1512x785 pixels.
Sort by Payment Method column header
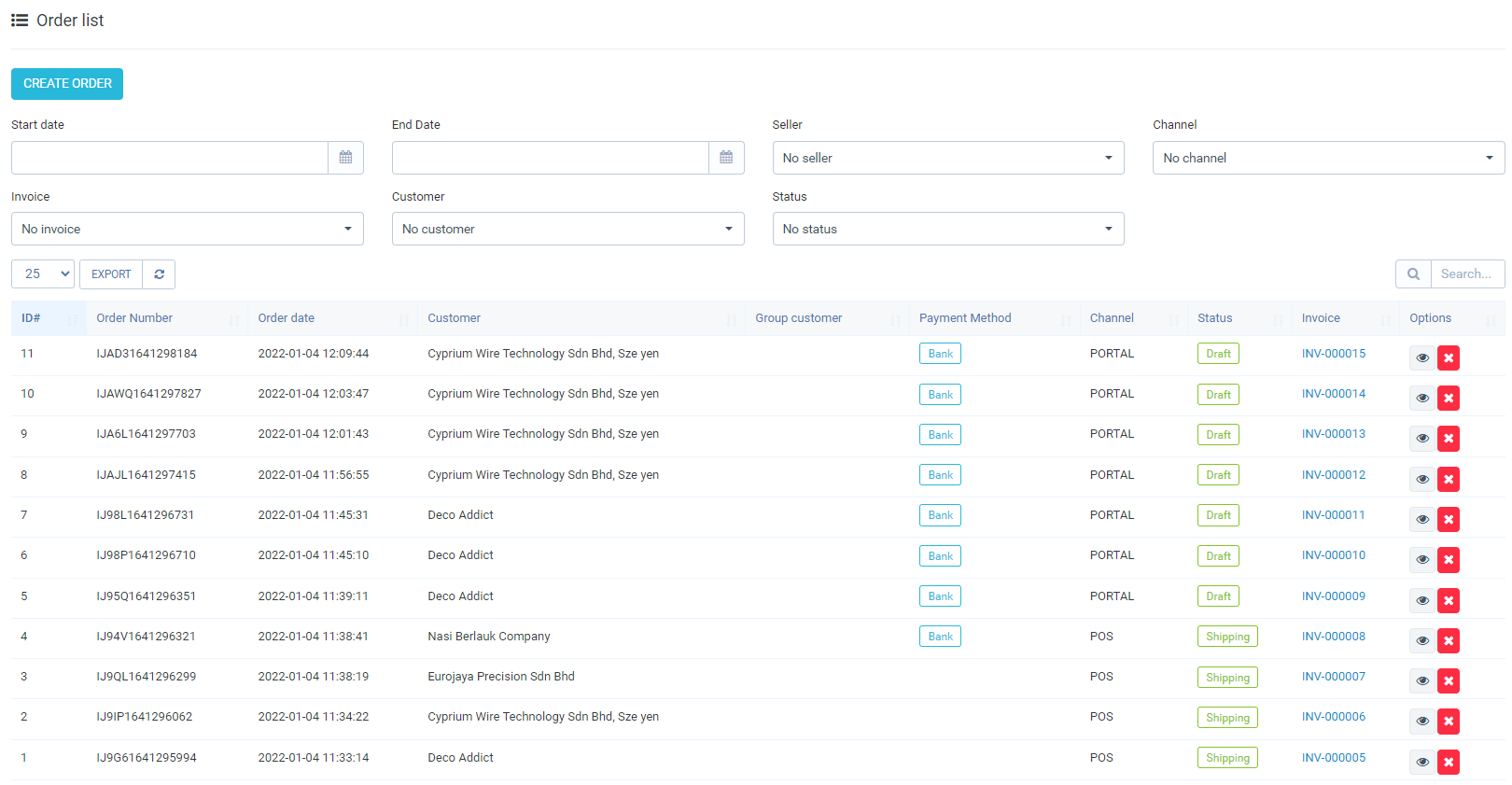[965, 318]
